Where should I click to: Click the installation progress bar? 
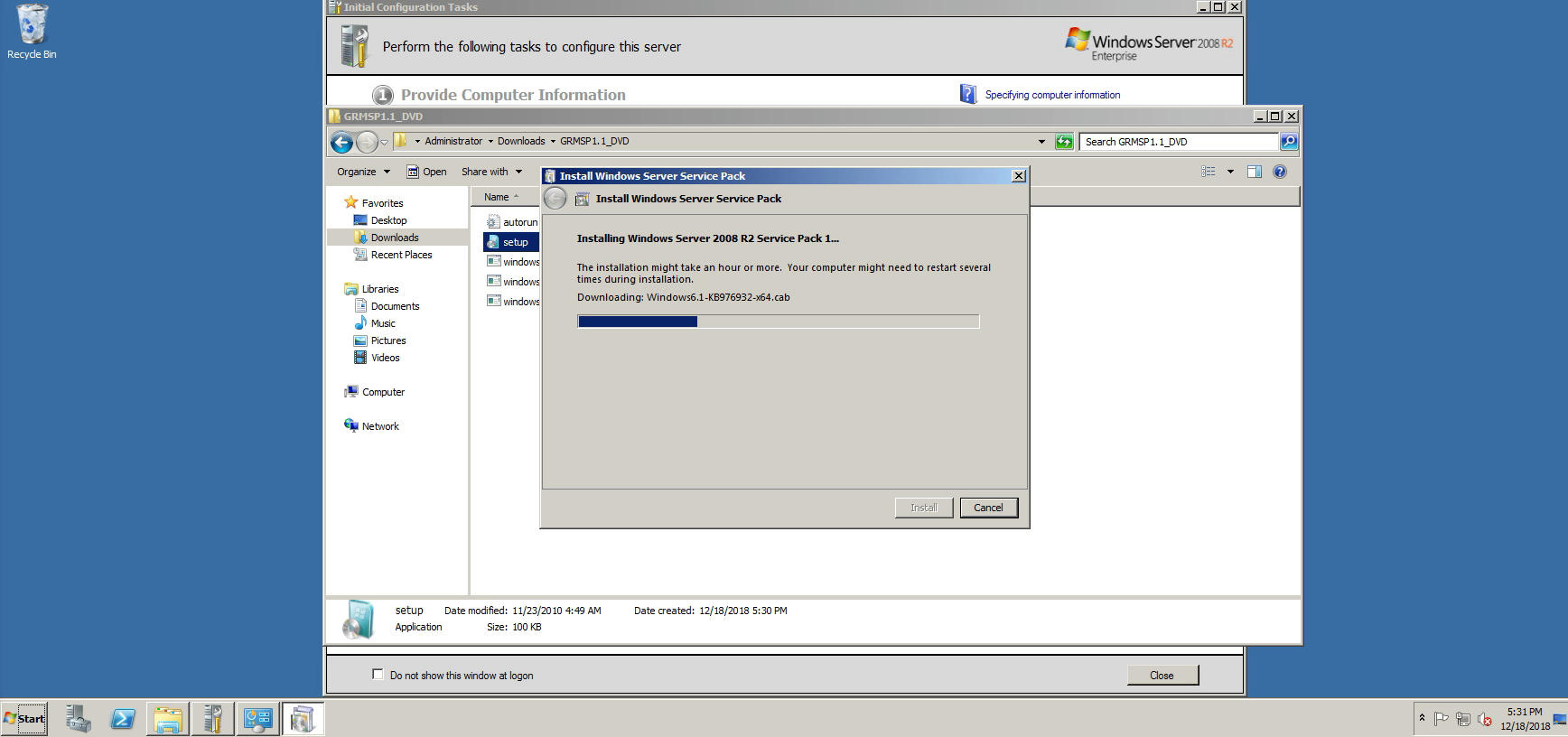tap(778, 322)
